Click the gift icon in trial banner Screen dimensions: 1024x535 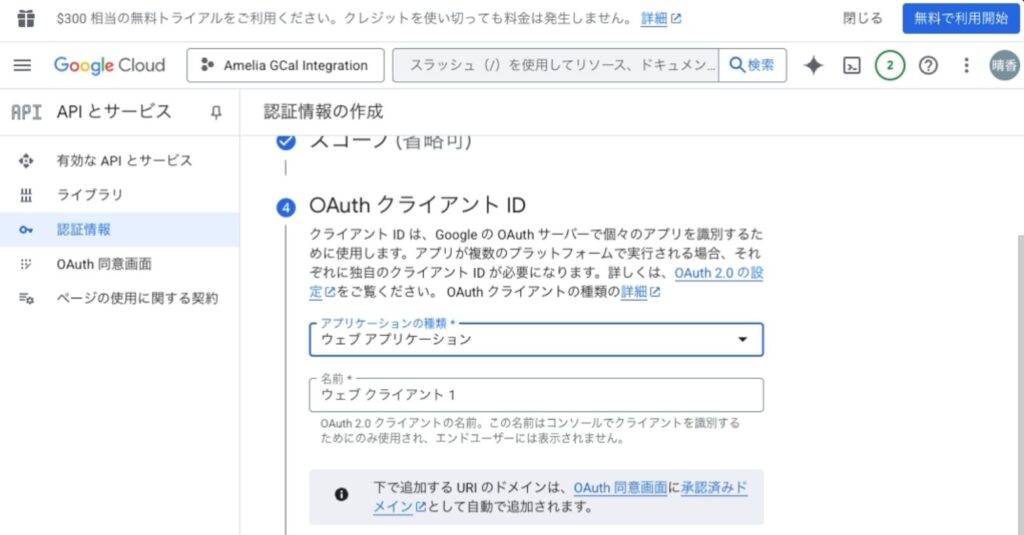pyautogui.click(x=26, y=18)
